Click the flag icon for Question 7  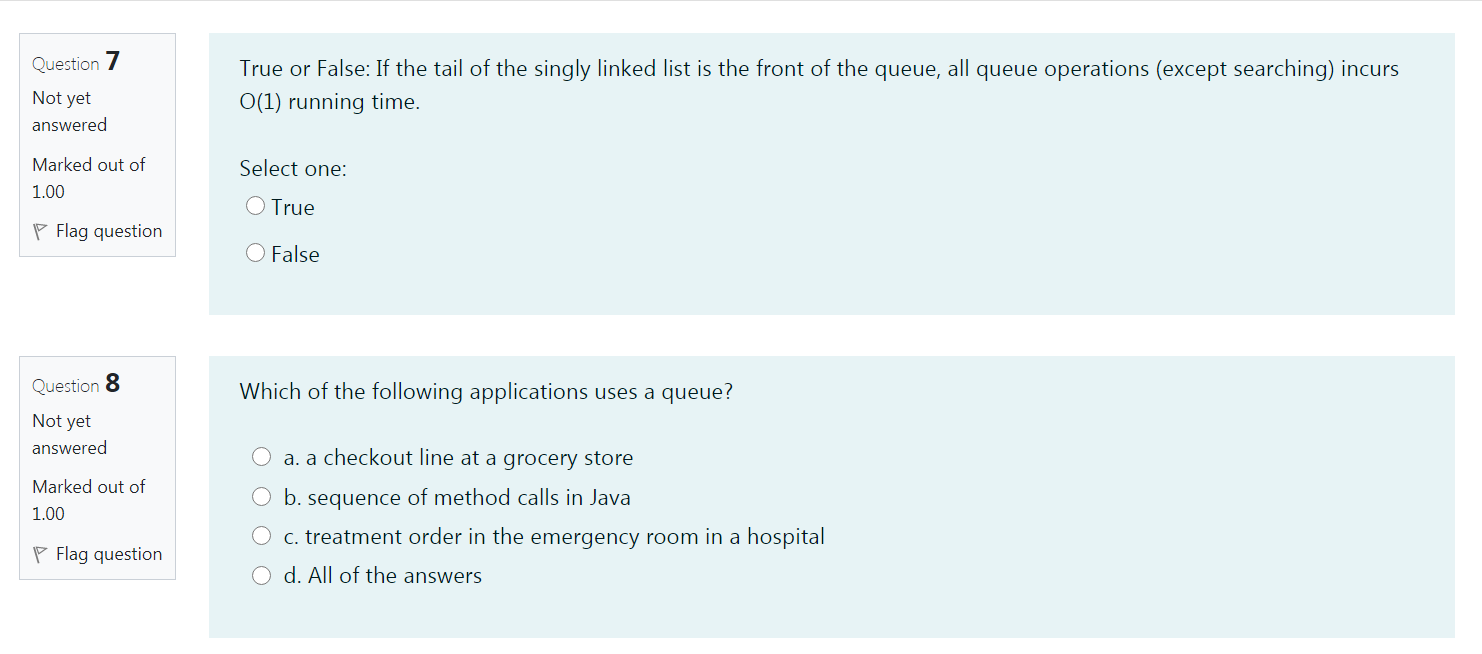pos(40,232)
